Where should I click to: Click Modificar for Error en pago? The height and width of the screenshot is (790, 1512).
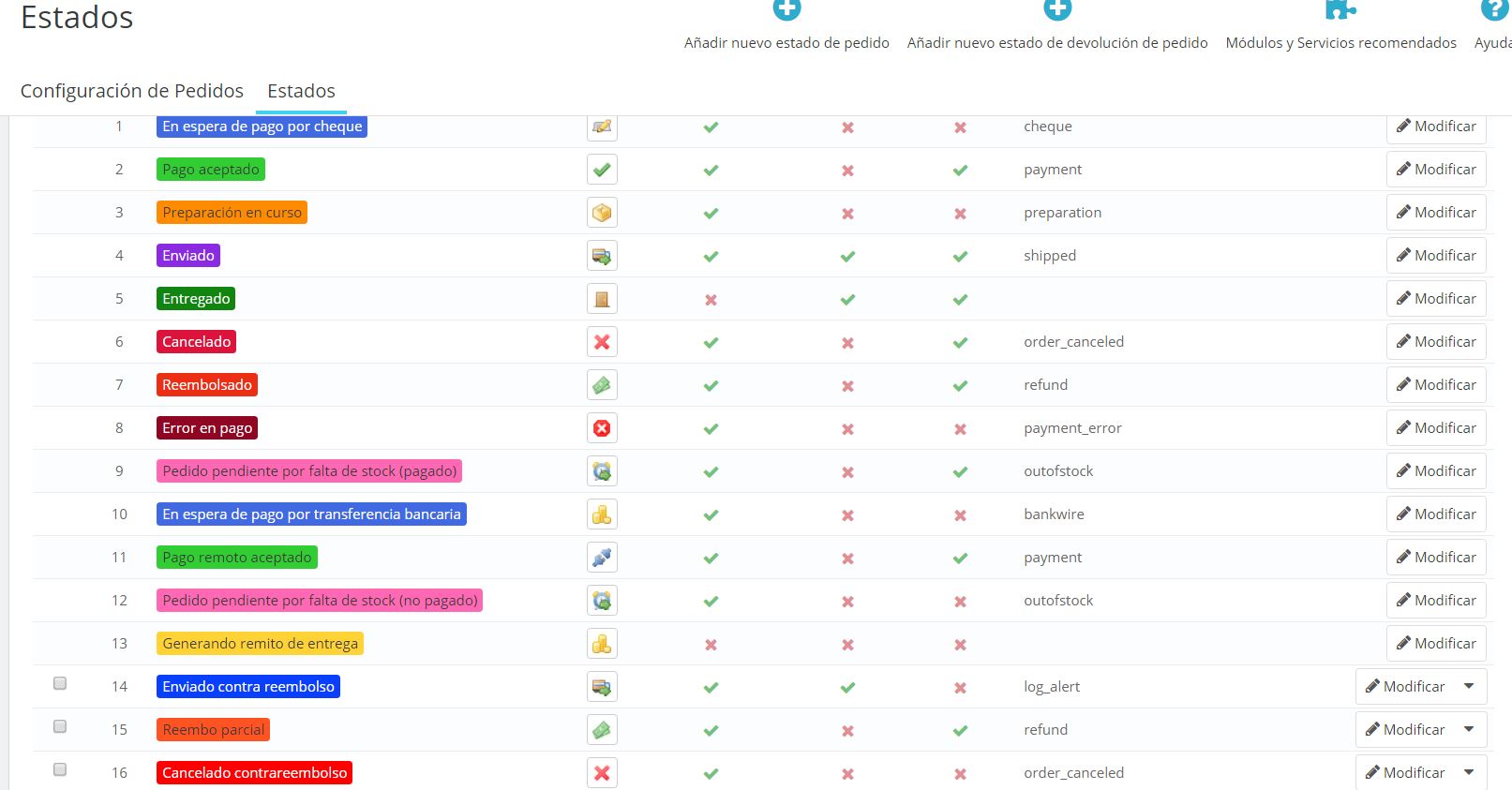point(1436,428)
